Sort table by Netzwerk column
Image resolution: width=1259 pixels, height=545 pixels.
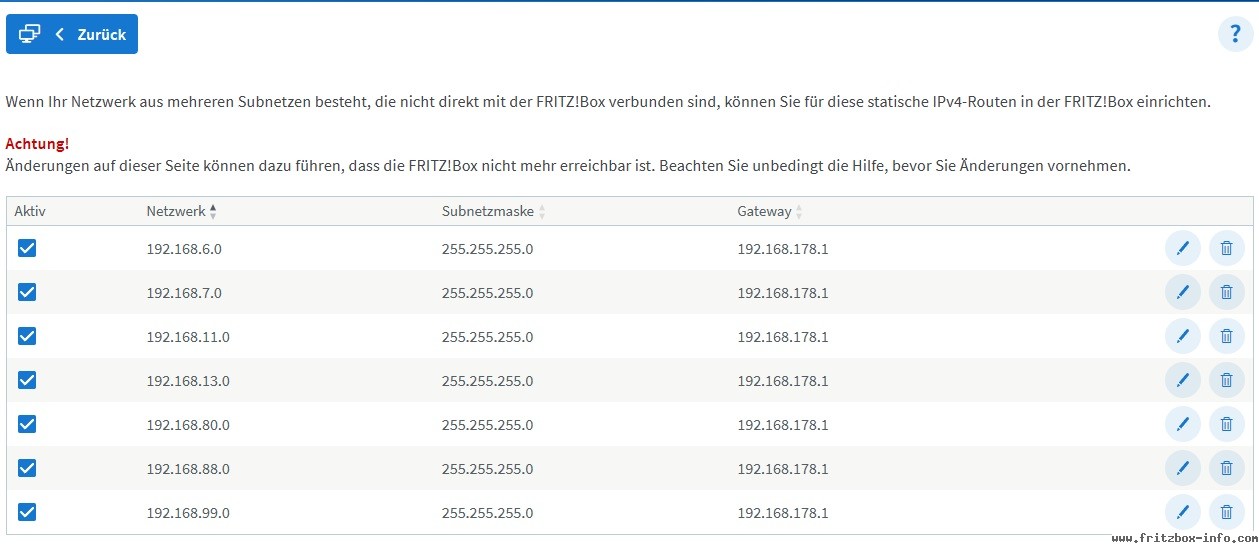tap(181, 211)
